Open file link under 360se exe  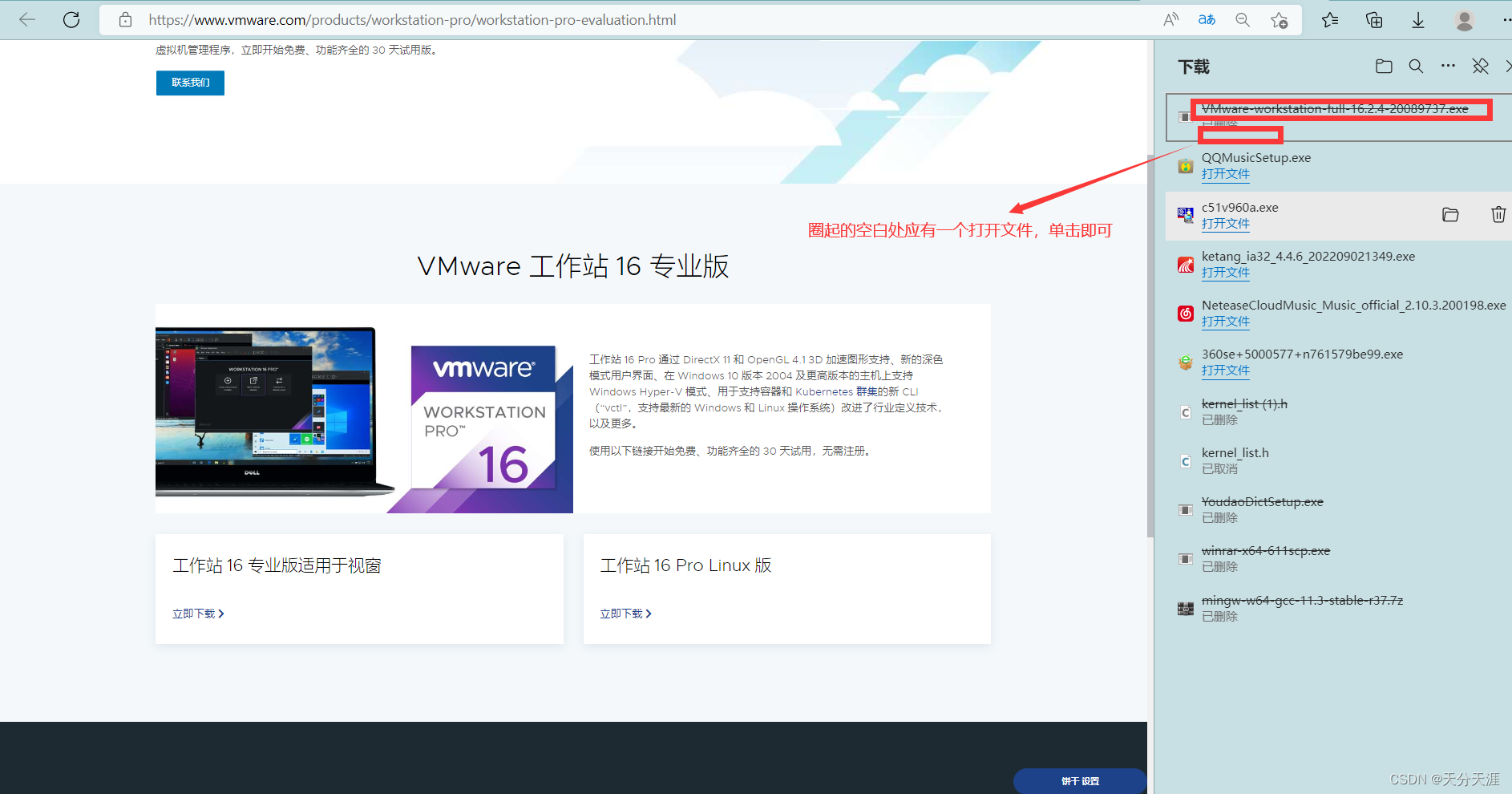coord(1225,371)
